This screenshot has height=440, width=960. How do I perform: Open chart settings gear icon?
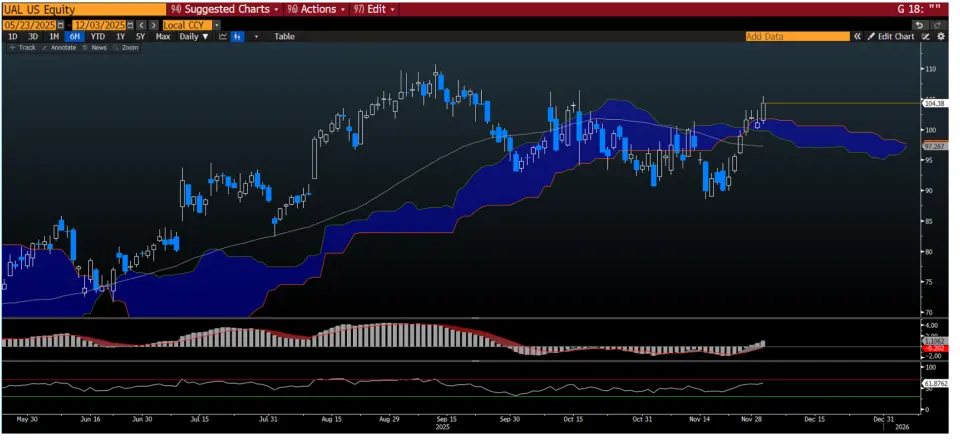tap(940, 36)
